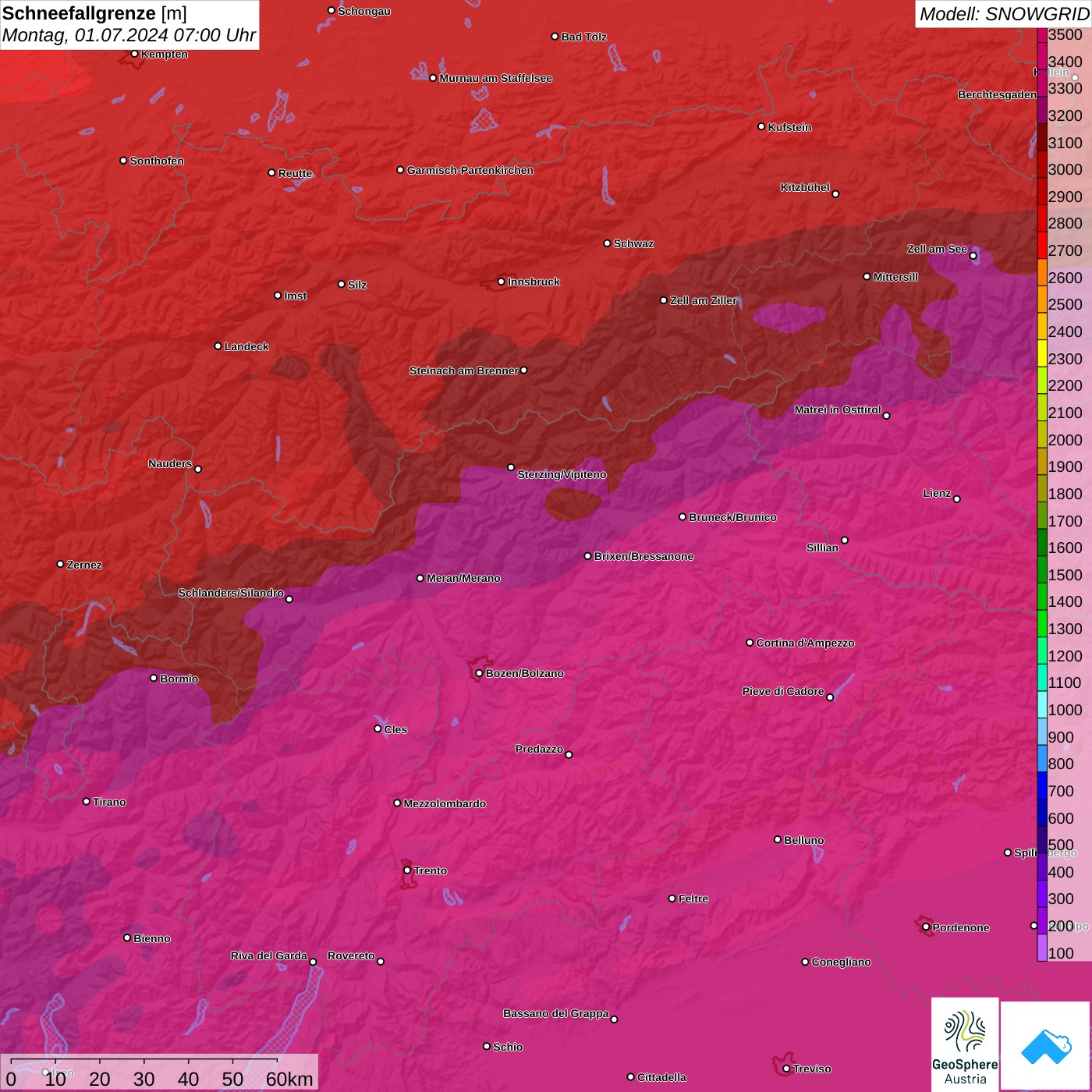1092x1092 pixels.
Task: Click the Rovereto label
Action: pos(351,955)
